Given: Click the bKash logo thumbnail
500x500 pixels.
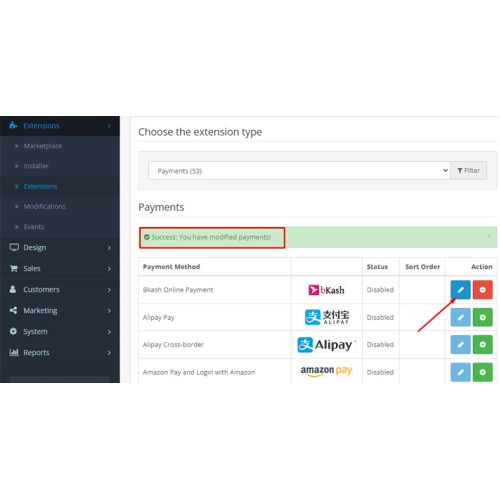Looking at the screenshot, I should pos(326,290).
